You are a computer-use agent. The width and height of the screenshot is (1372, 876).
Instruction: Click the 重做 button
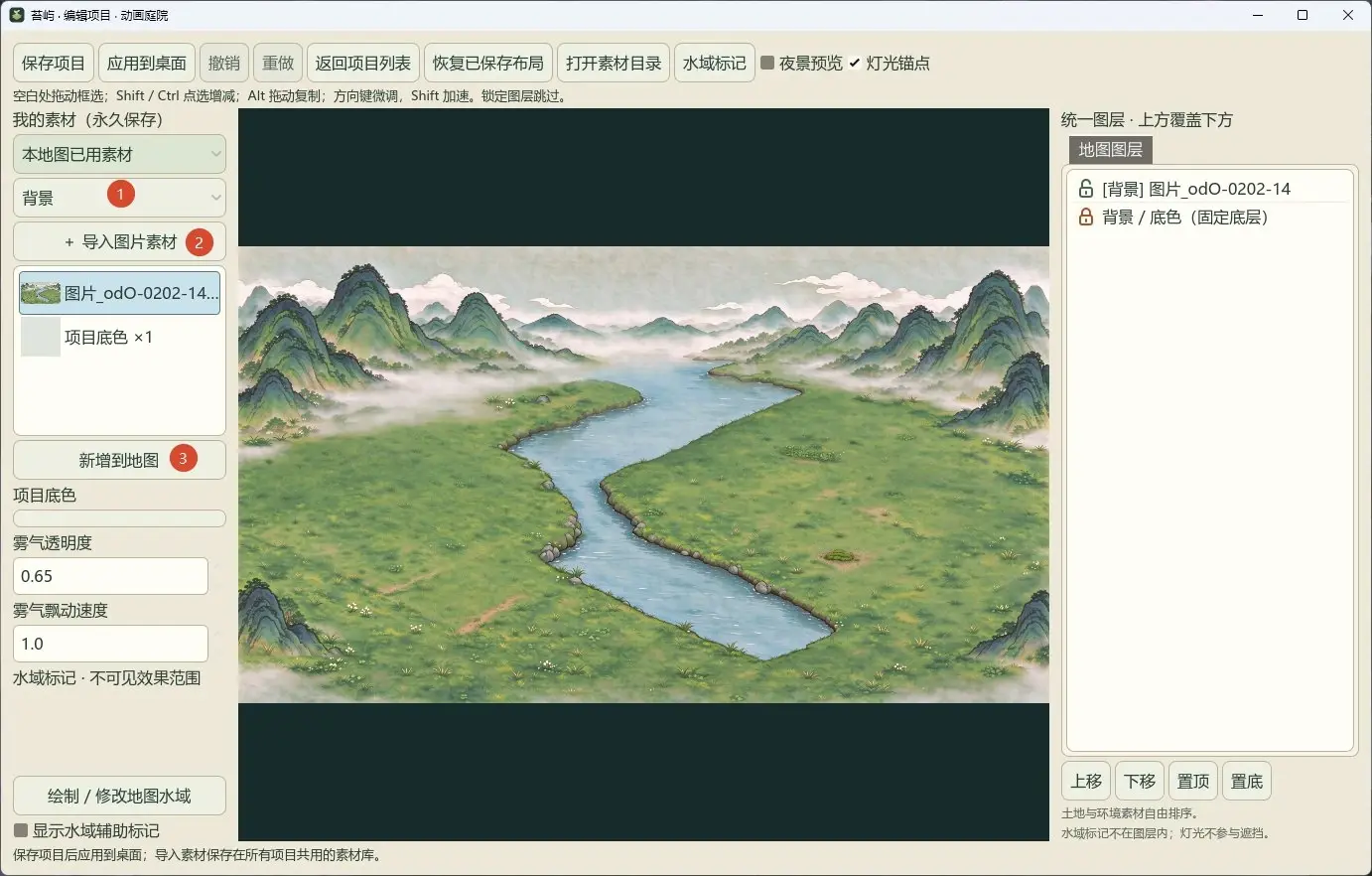(278, 63)
